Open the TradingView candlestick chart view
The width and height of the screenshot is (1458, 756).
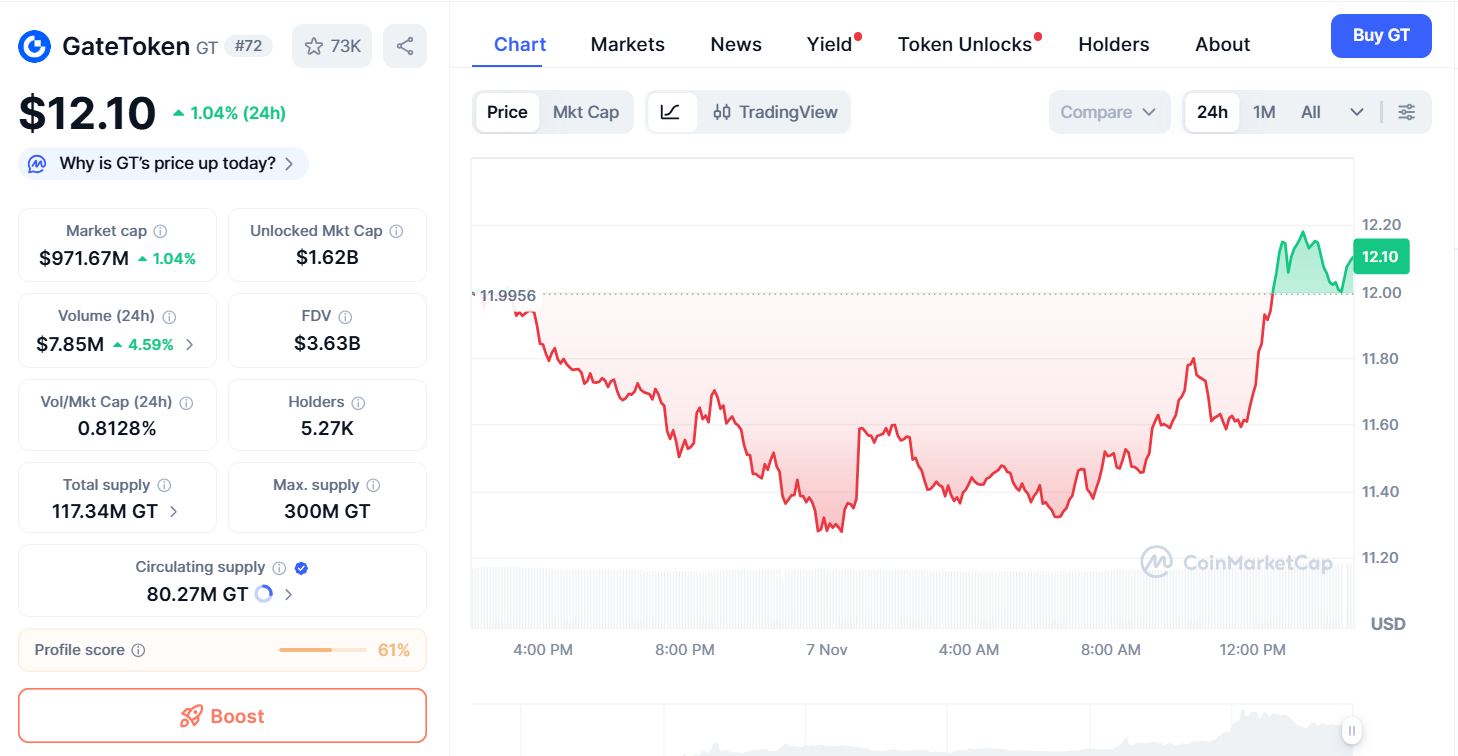point(775,112)
